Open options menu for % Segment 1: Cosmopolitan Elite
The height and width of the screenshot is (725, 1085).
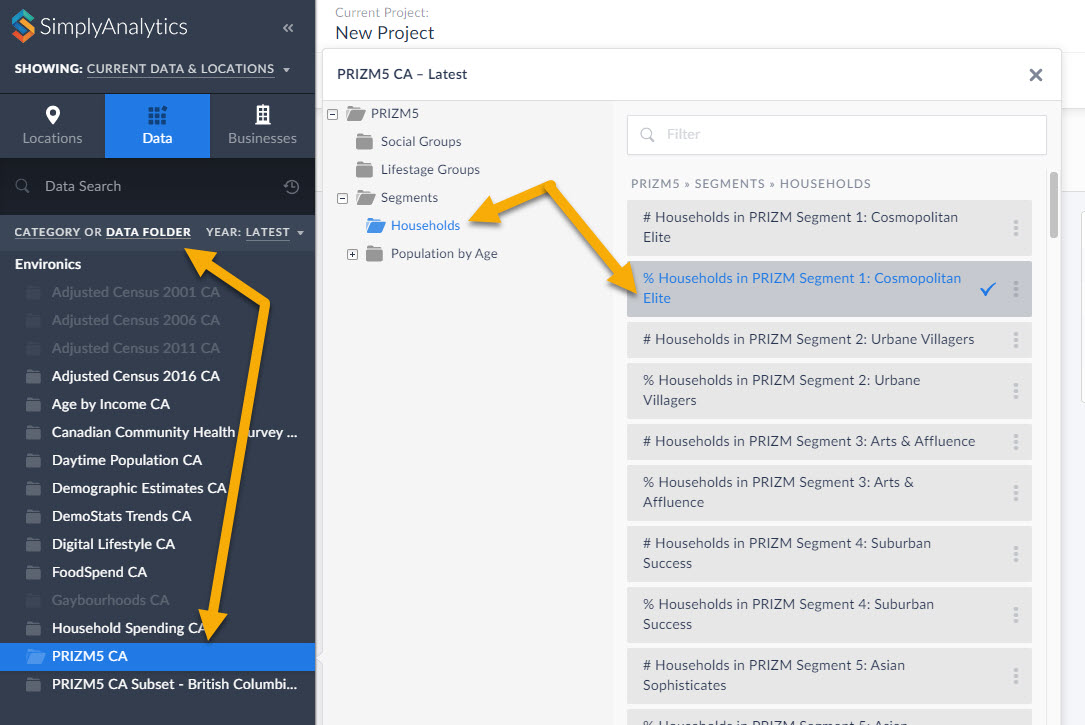coord(1016,288)
